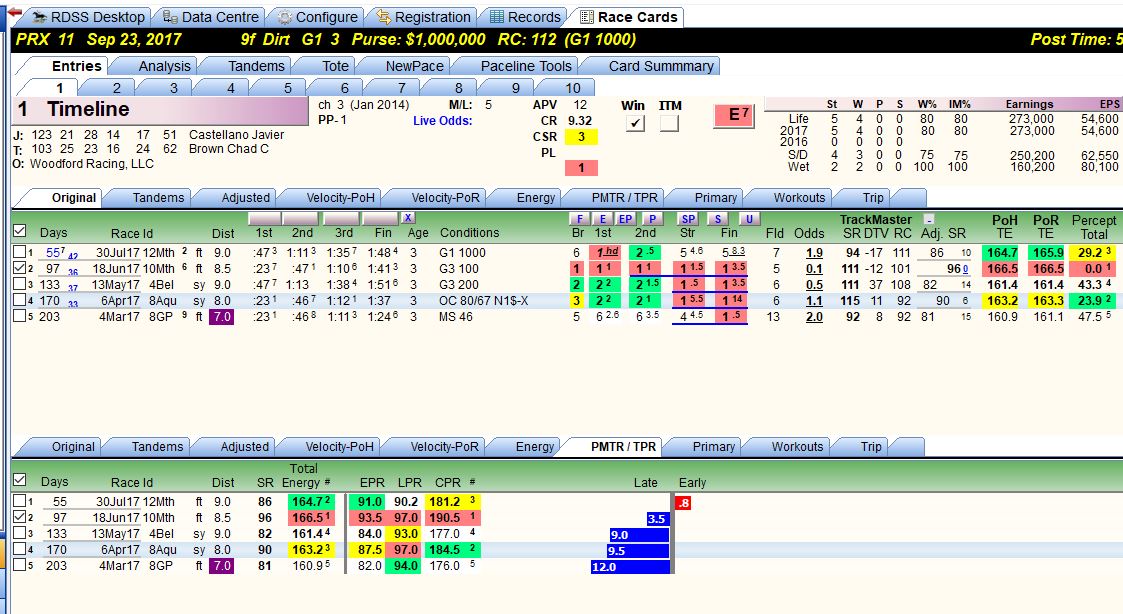Uncheck the 18Jun17 paceline in the upper table
This screenshot has width=1123, height=614.
pos(19,268)
